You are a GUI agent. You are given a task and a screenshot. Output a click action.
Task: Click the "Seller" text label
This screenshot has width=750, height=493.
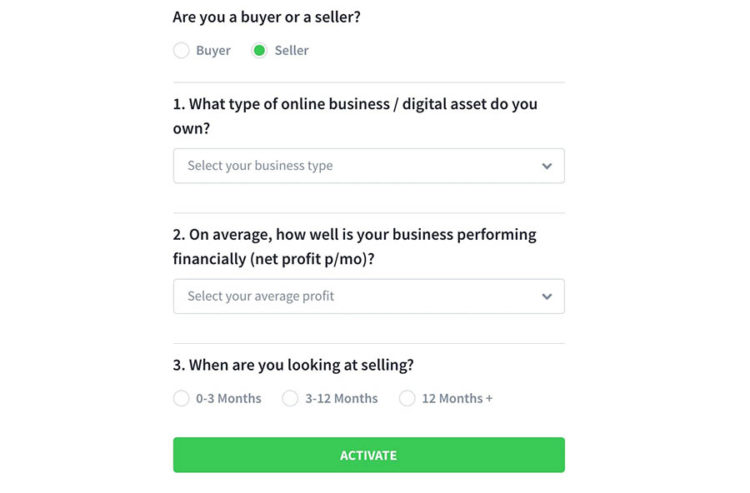(291, 51)
